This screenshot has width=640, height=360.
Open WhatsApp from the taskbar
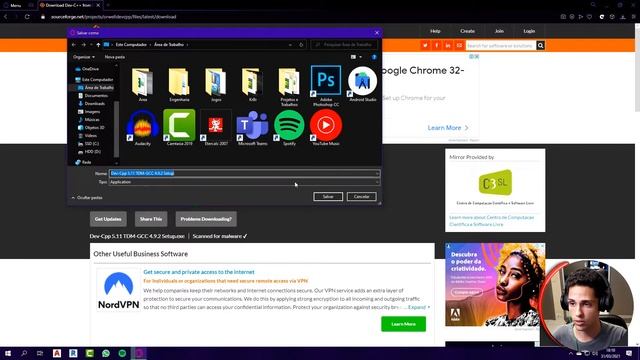(x=106, y=353)
